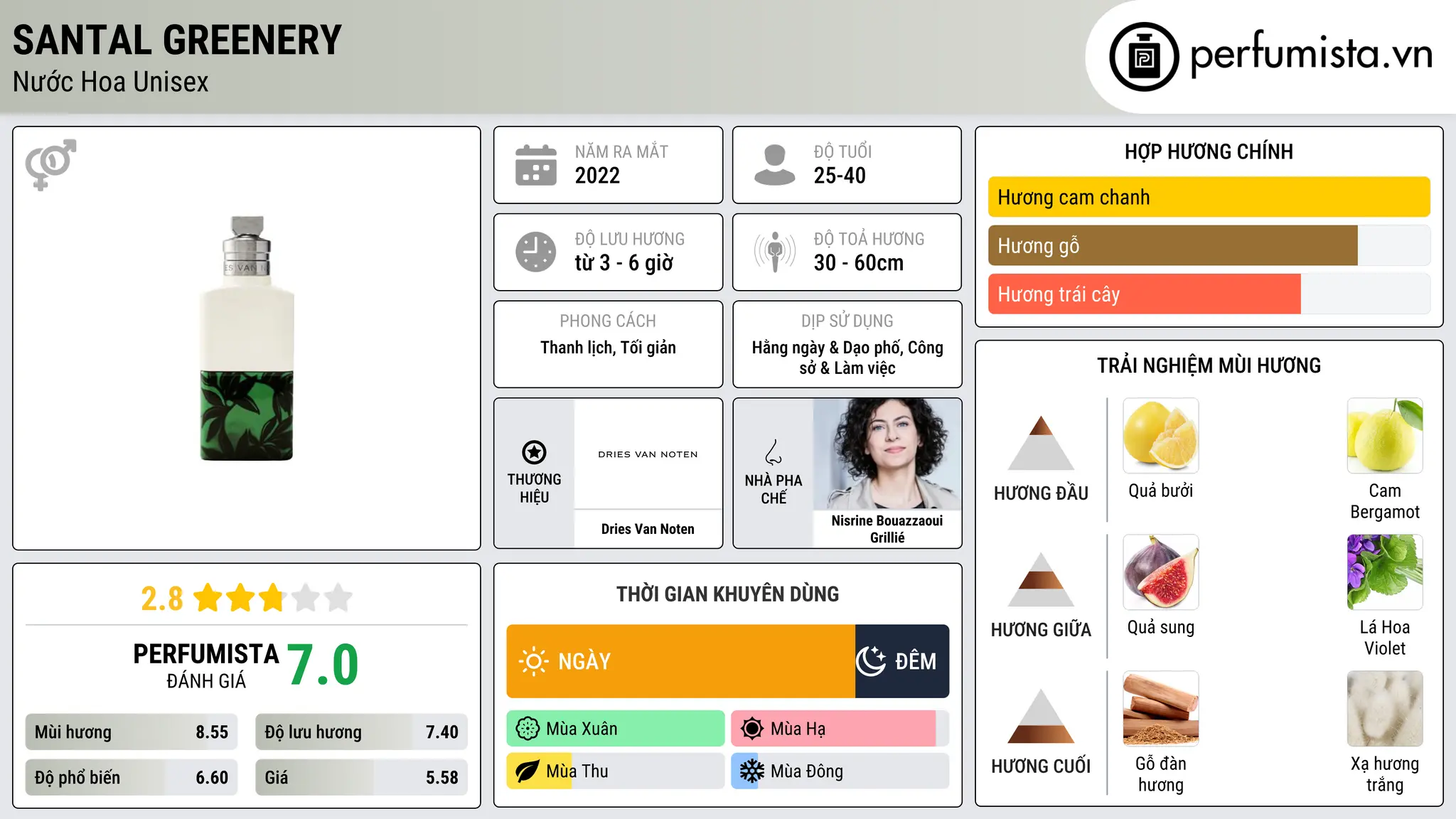Click the clock icon beside Độ lưu hương

tap(536, 252)
